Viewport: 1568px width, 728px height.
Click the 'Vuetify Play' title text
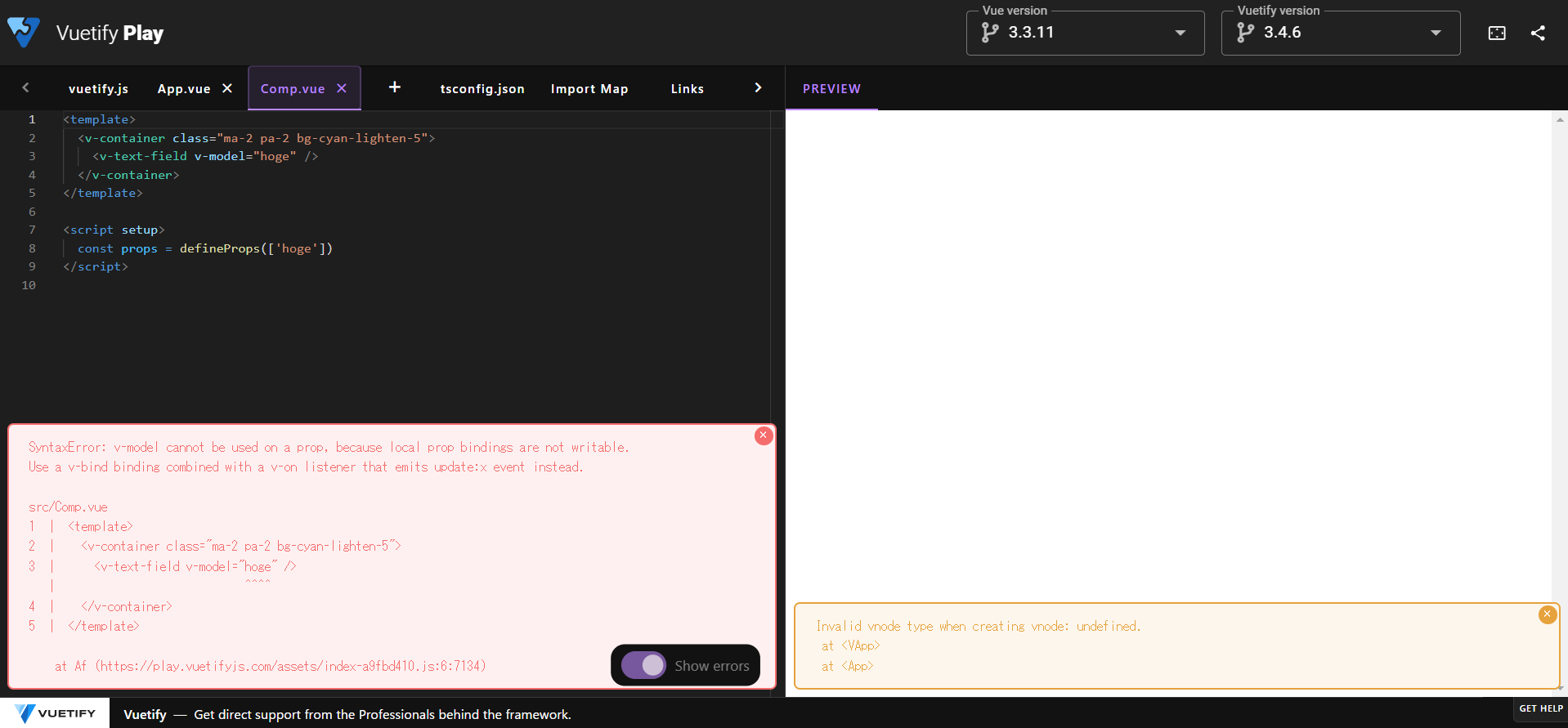coord(110,33)
